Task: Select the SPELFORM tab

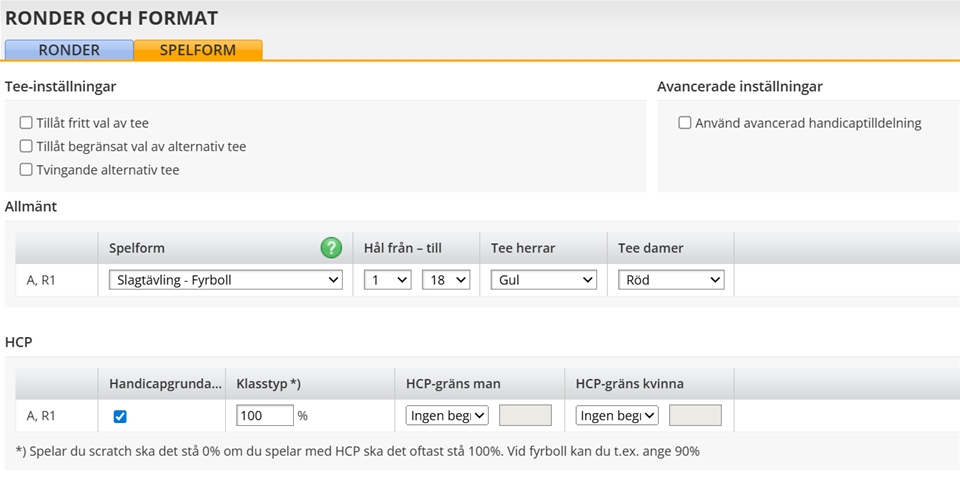Action: point(198,50)
